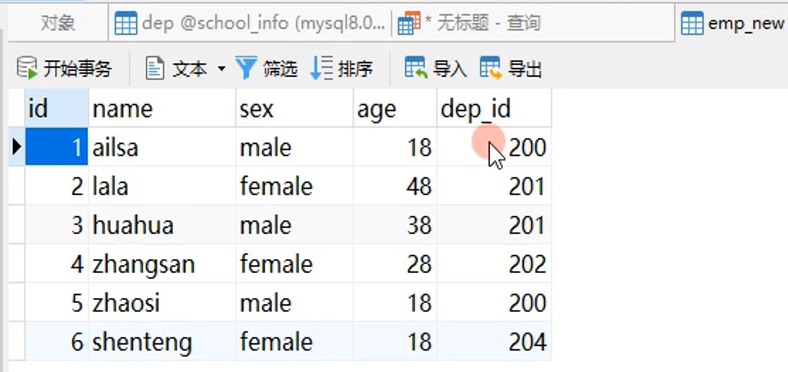The height and width of the screenshot is (372, 788).
Task: Click the Sort (排序) icon
Action: pos(321,68)
